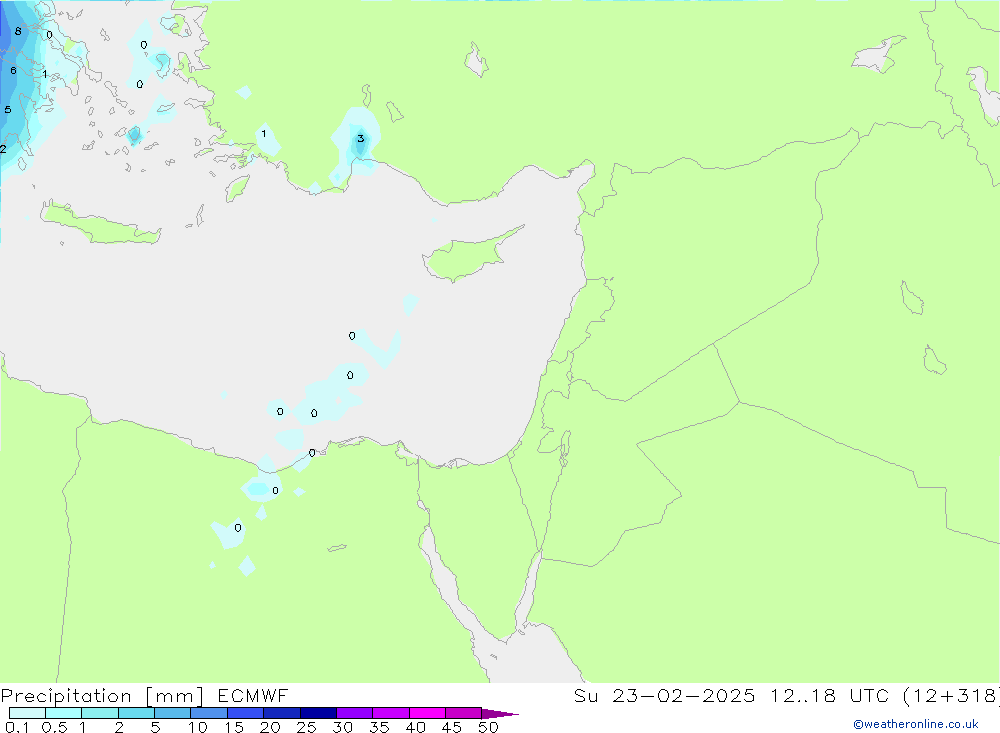The width and height of the screenshot is (1000, 733).
Task: Click the legend label '40'
Action: pyautogui.click(x=416, y=727)
